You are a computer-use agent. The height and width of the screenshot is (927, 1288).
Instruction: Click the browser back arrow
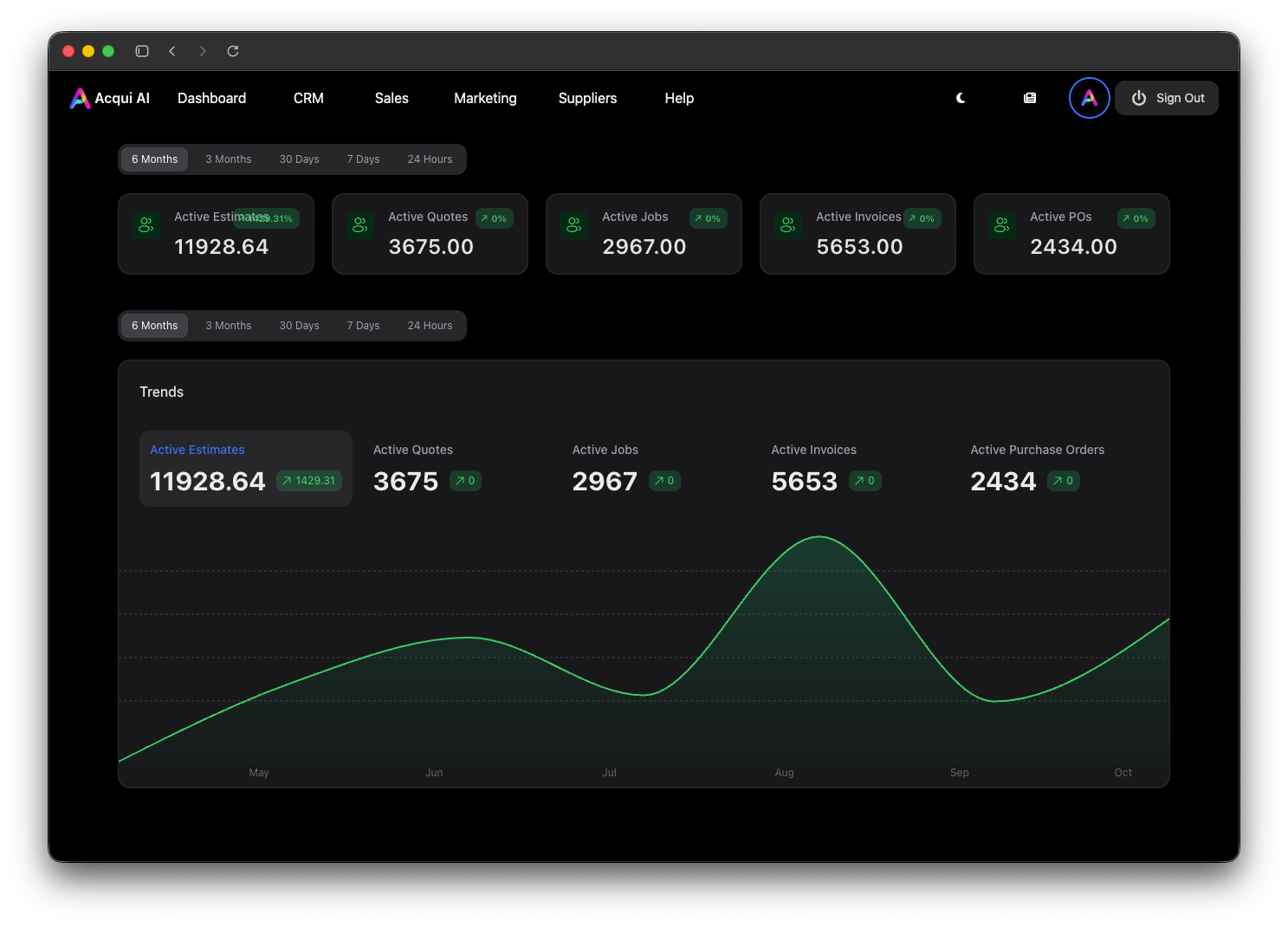(172, 51)
